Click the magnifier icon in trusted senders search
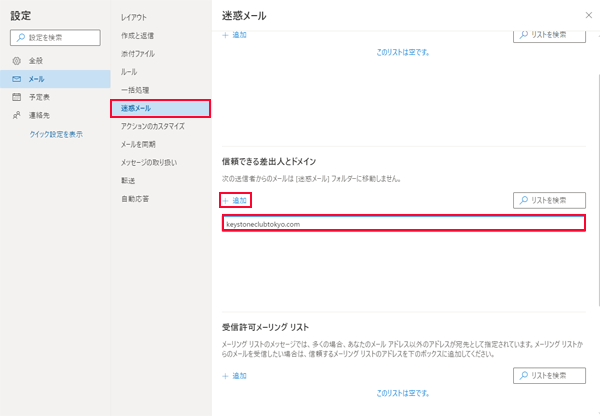The height and width of the screenshot is (416, 600). [x=523, y=200]
